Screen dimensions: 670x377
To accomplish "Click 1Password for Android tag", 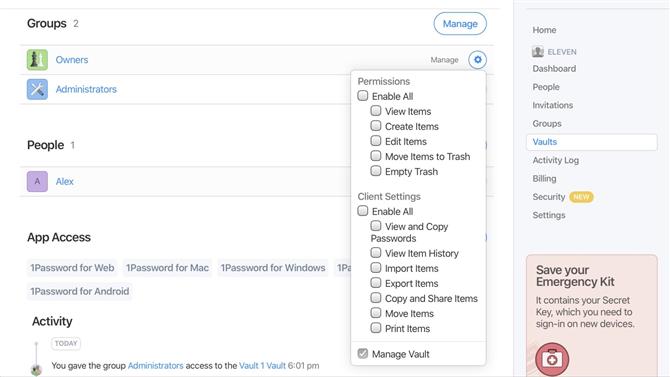I will pyautogui.click(x=79, y=292).
